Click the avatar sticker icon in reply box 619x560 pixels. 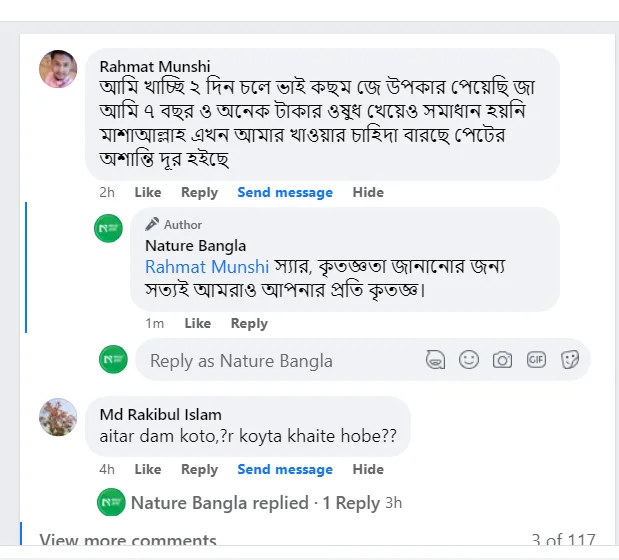435,360
